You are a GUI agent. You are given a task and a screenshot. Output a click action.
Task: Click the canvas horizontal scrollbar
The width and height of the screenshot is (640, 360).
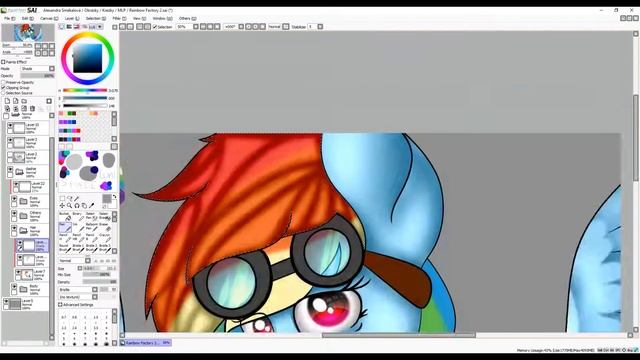pyautogui.click(x=398, y=335)
